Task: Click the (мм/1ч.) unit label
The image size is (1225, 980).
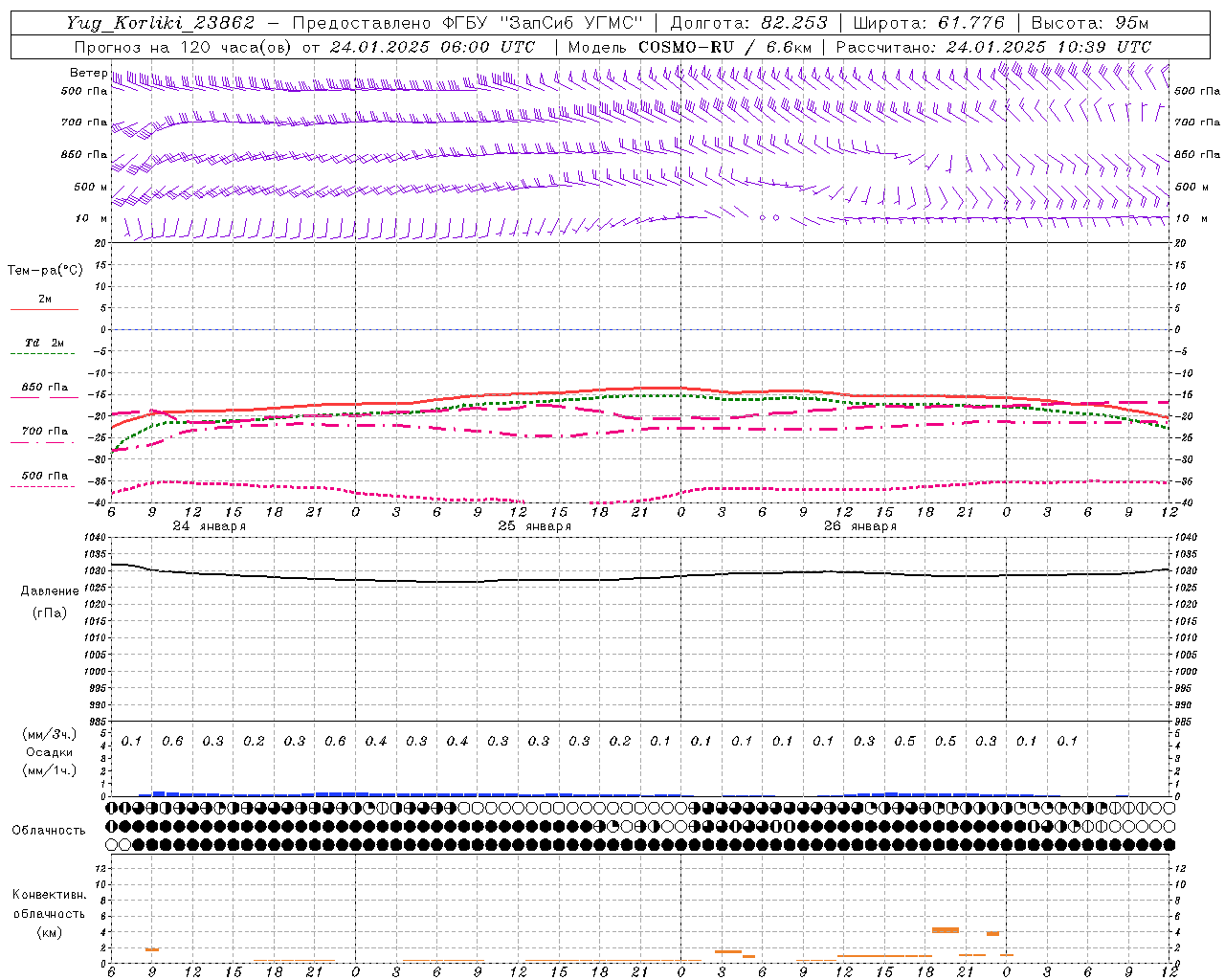Action: click(51, 770)
